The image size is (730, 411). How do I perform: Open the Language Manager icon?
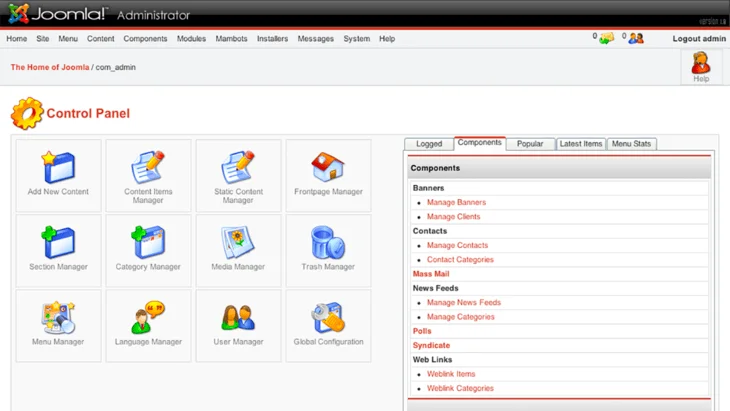click(x=148, y=317)
